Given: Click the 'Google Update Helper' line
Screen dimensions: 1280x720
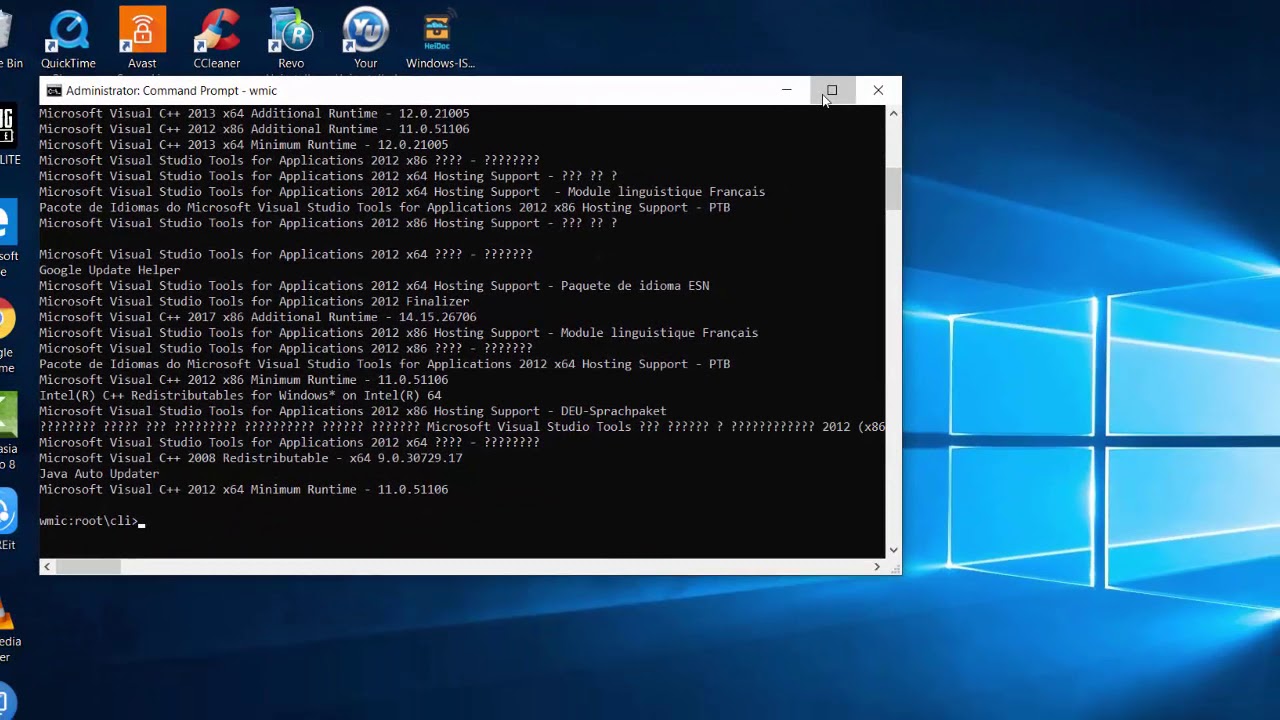Looking at the screenshot, I should (x=110, y=270).
